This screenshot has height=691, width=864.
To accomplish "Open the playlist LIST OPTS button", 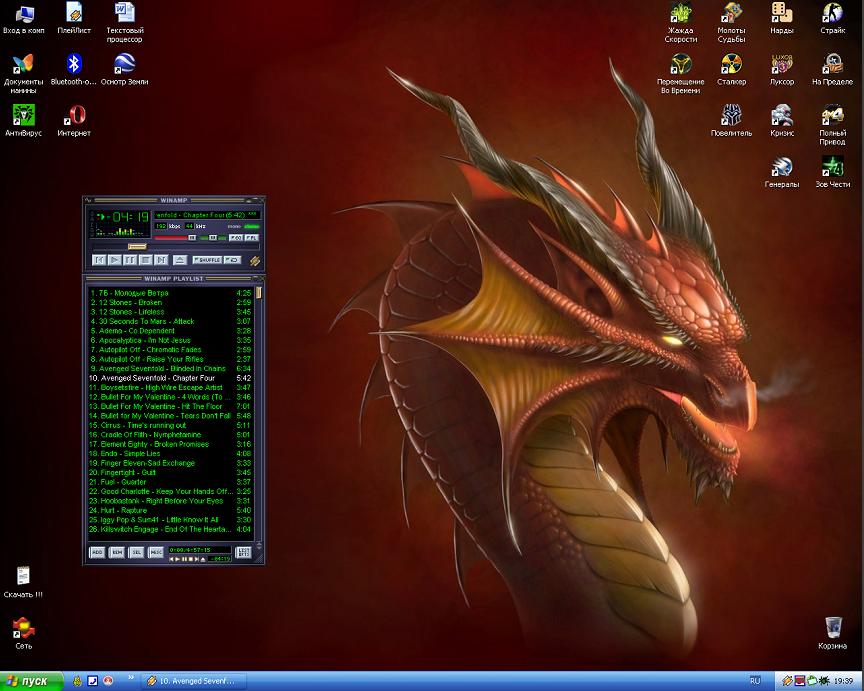I will [x=243, y=552].
